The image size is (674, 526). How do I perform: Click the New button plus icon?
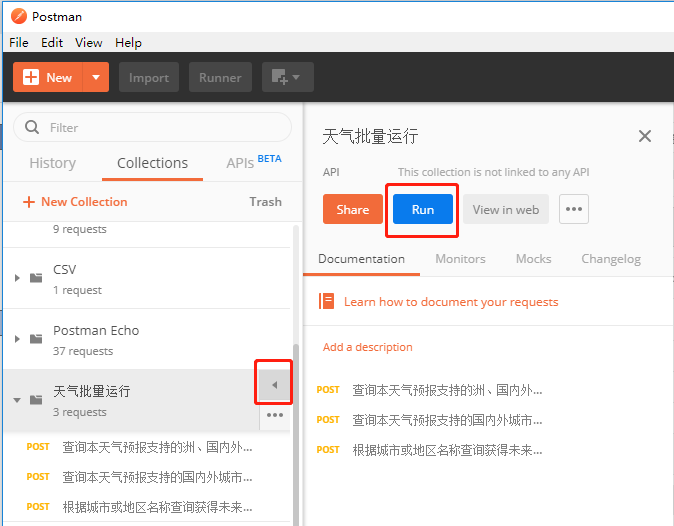point(31,77)
